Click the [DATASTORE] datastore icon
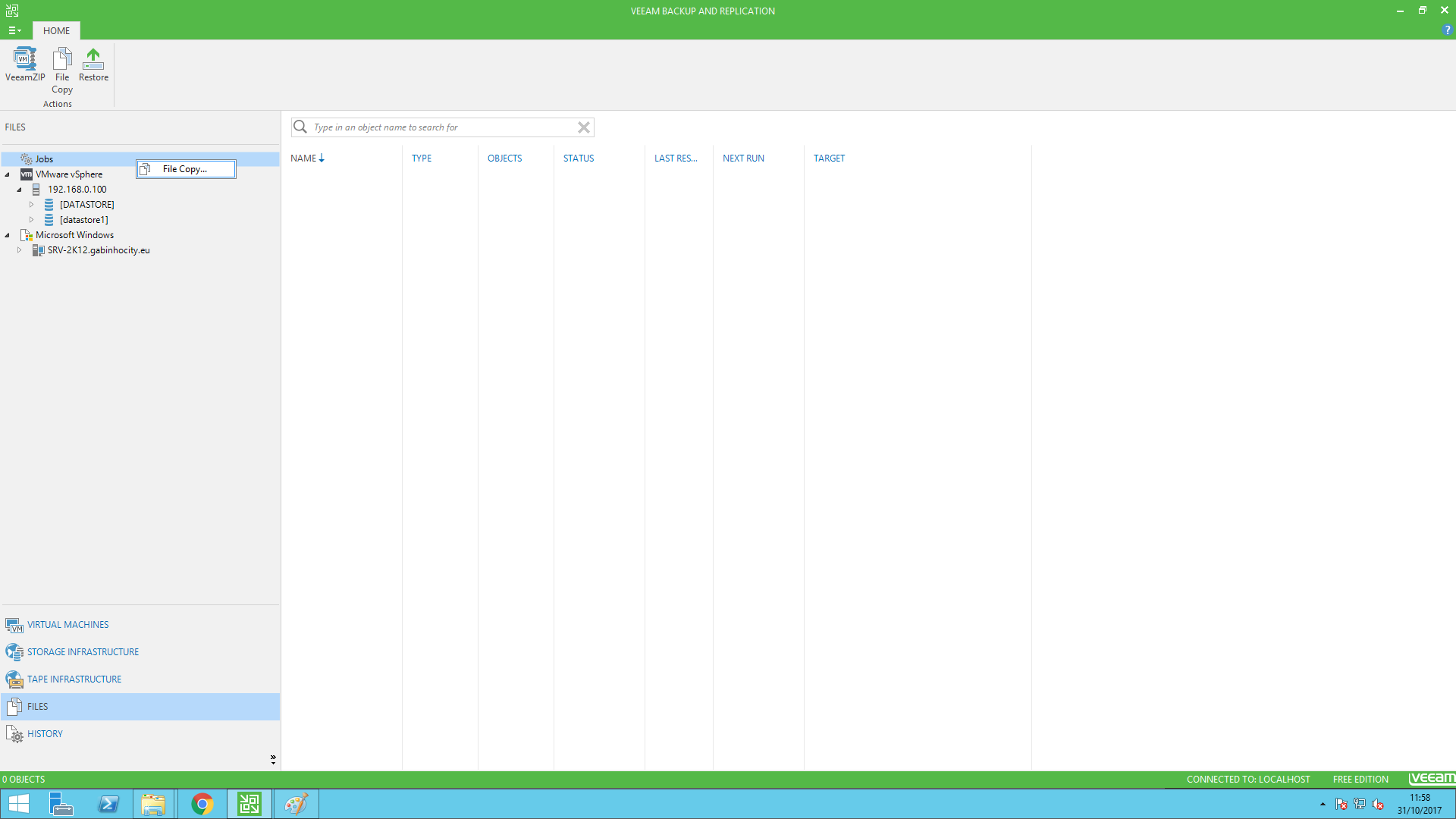 (x=49, y=205)
